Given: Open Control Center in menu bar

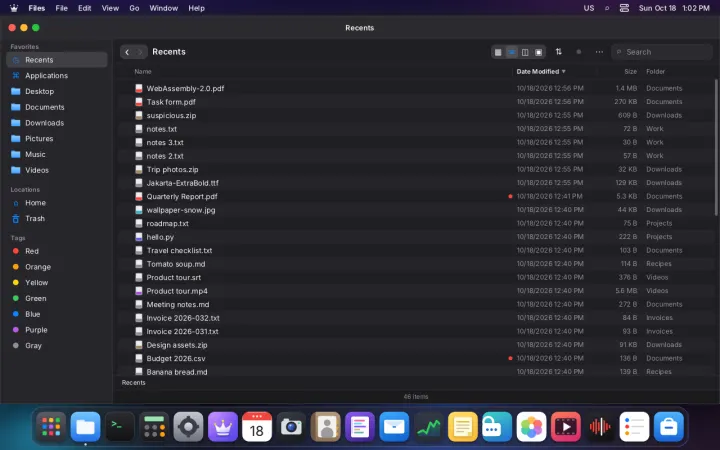Looking at the screenshot, I should pos(624,8).
